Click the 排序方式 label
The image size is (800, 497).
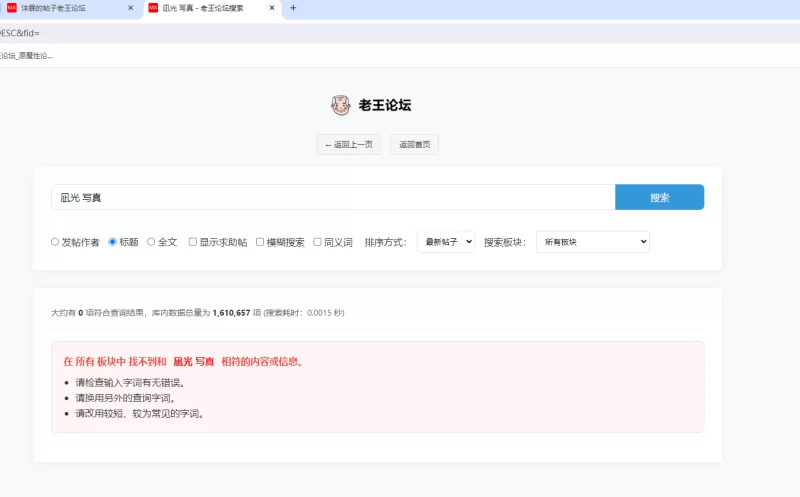point(385,242)
